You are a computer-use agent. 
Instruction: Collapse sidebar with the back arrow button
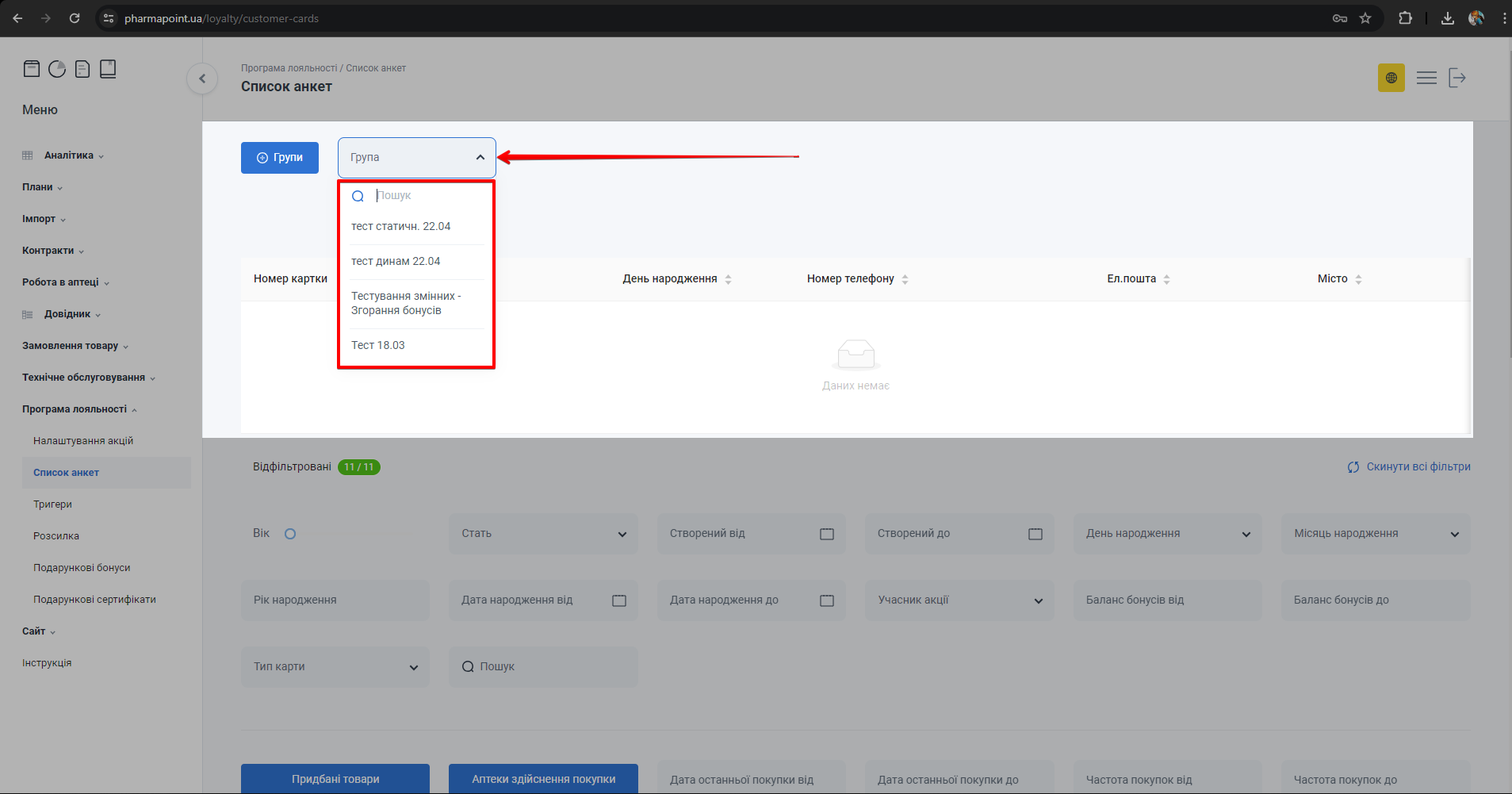pyautogui.click(x=202, y=79)
